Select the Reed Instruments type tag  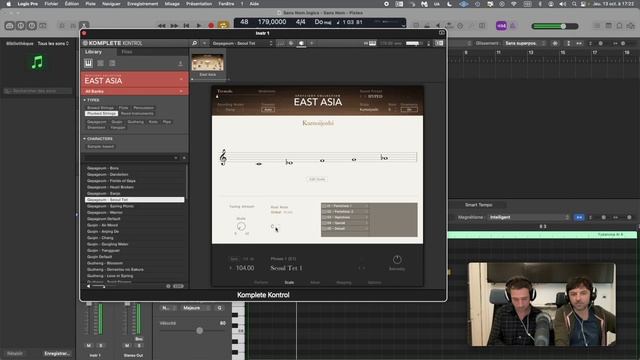click(137, 113)
